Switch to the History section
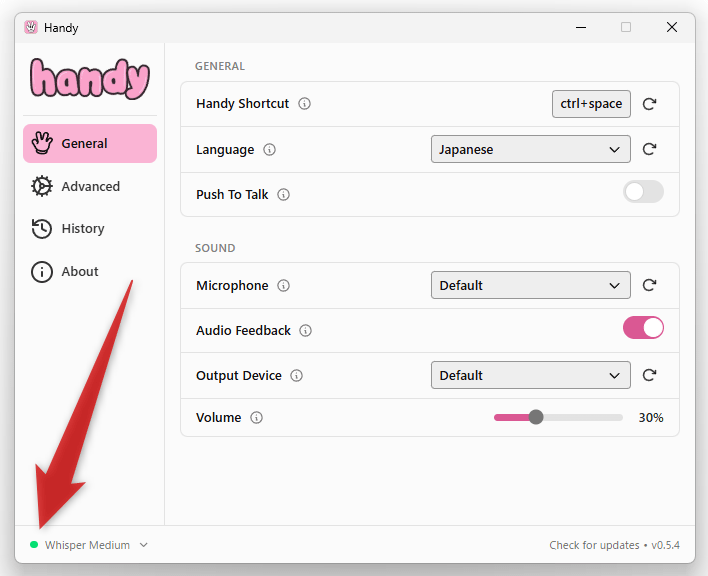The width and height of the screenshot is (708, 576). pyautogui.click(x=82, y=229)
